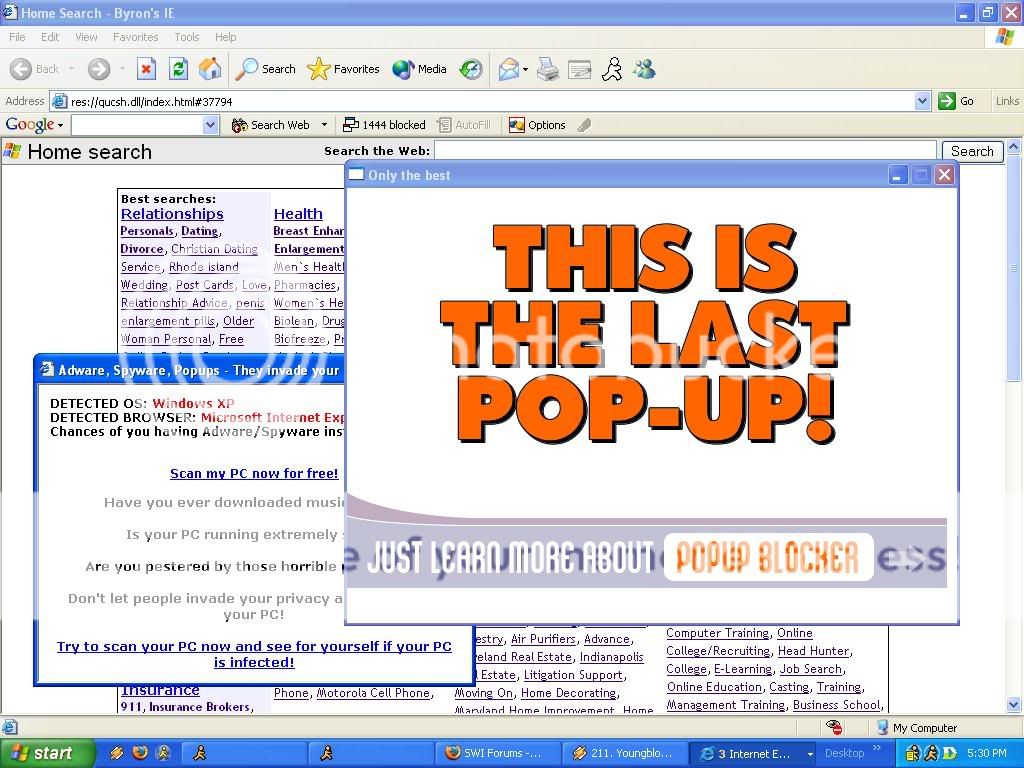Click the AutoFill button on the Google toolbar
The image size is (1024, 768).
[464, 125]
